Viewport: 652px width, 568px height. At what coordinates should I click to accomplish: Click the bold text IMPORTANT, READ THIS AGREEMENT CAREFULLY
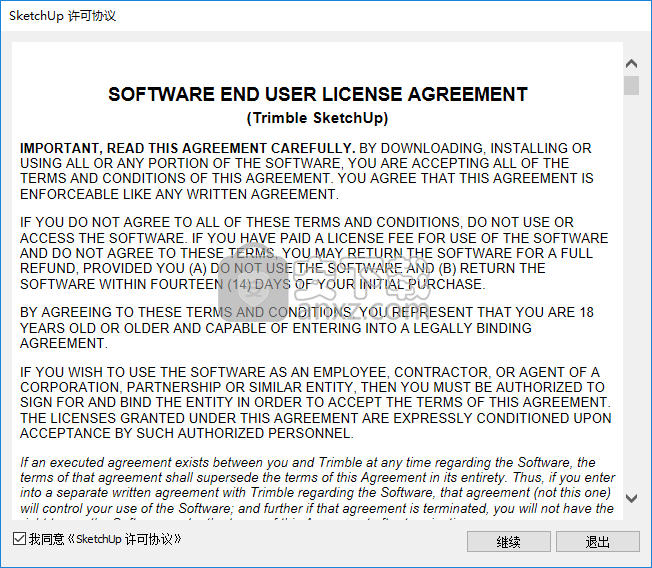[188, 148]
